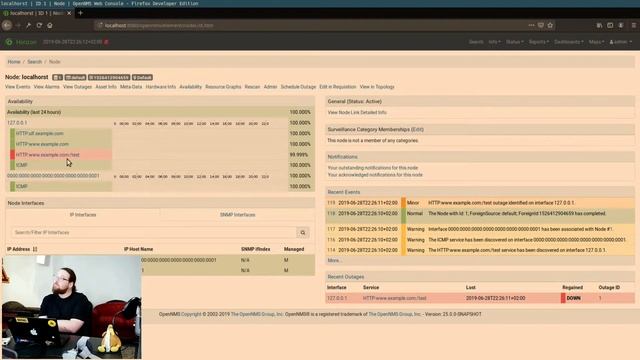
Task: Open the View Alarms link
Action: tap(47, 87)
